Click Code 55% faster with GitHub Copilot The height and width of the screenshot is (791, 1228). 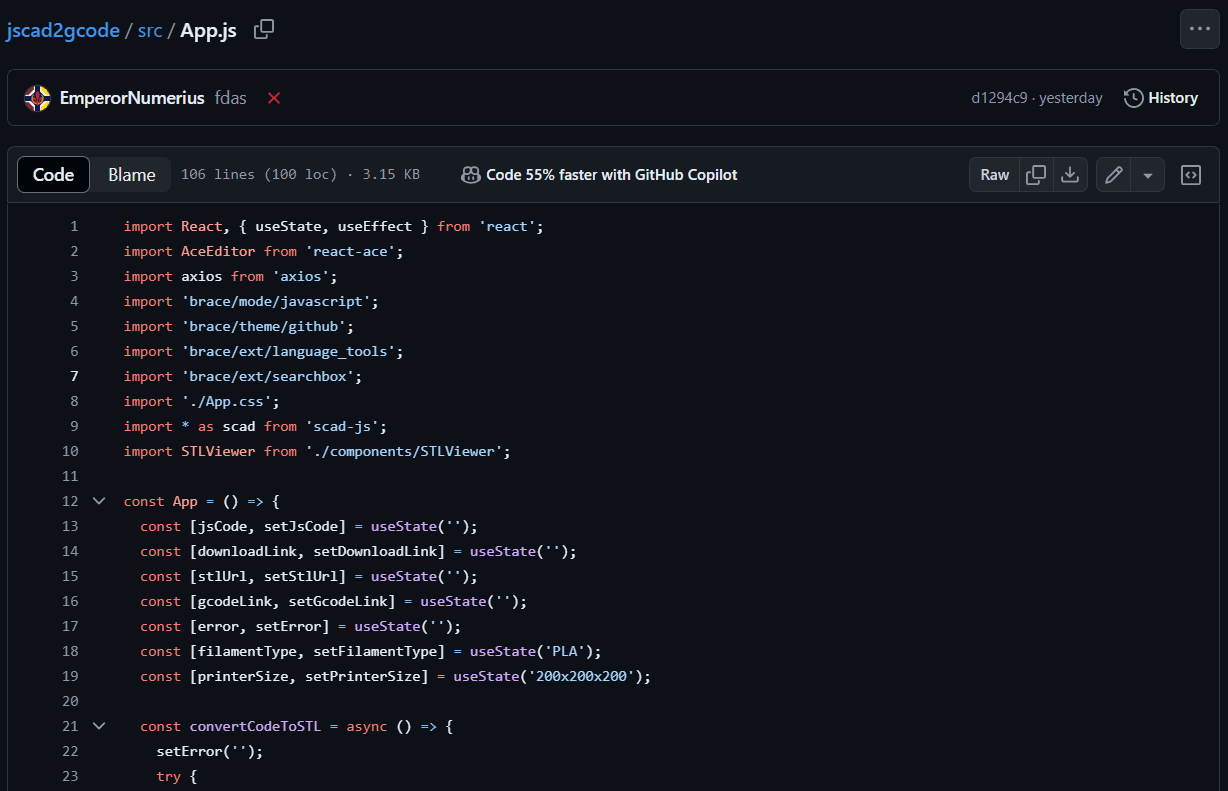pos(612,175)
